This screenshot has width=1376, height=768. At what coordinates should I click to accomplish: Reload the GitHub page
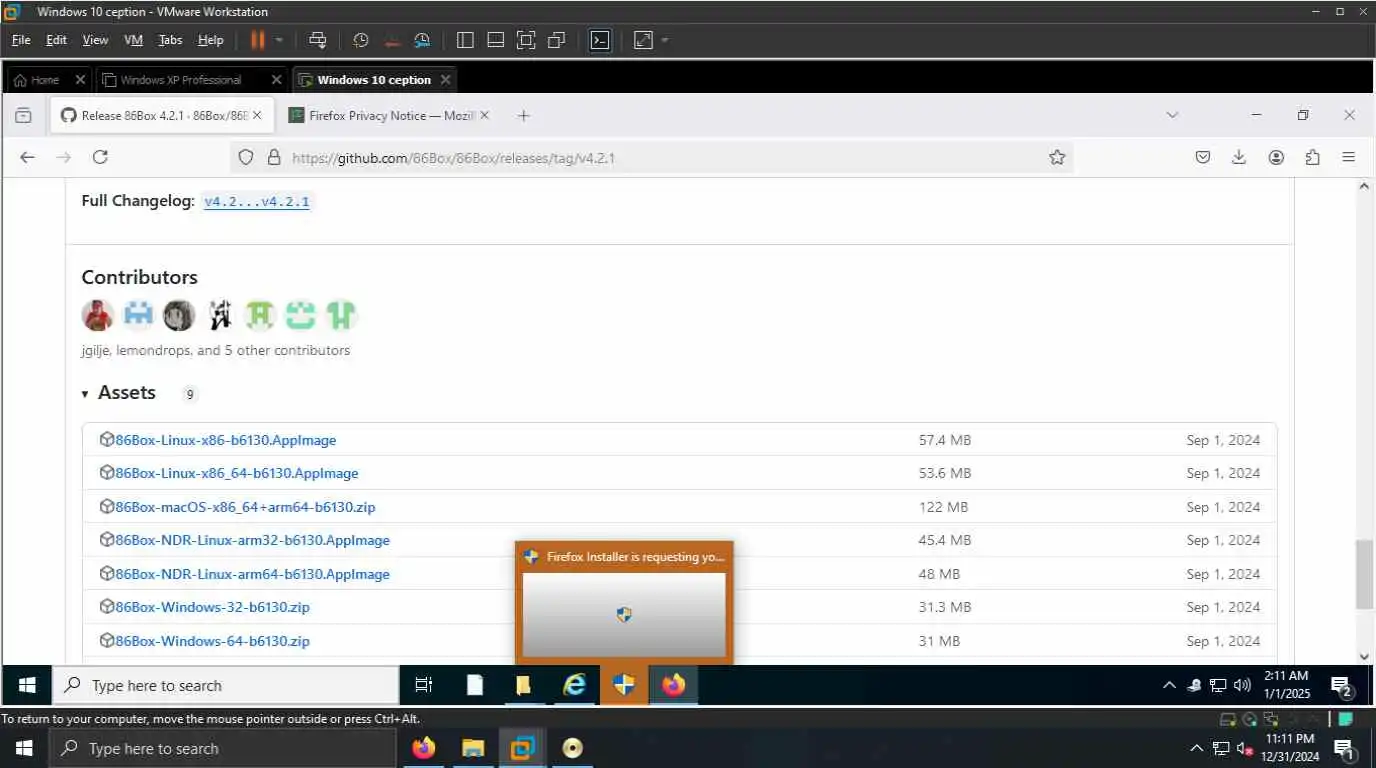(100, 157)
